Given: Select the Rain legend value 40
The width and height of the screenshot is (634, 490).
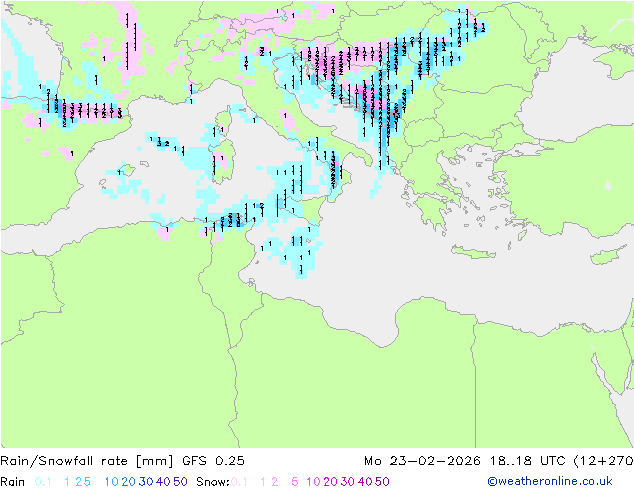Looking at the screenshot, I should click(x=163, y=482).
